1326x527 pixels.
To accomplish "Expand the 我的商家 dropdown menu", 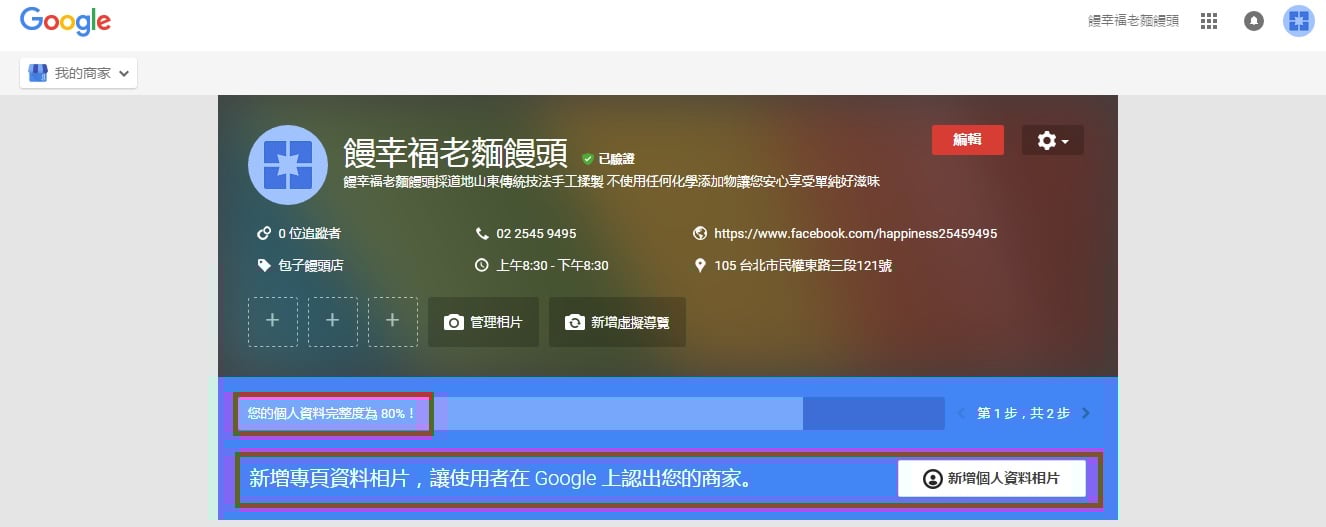I will click(79, 73).
